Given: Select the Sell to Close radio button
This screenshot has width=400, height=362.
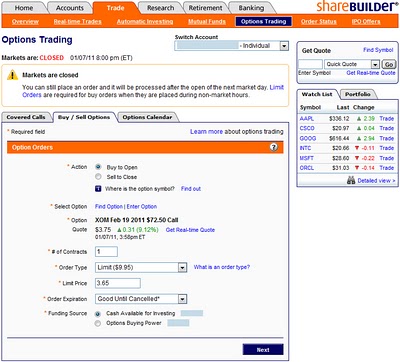Looking at the screenshot, I should click(x=98, y=176).
